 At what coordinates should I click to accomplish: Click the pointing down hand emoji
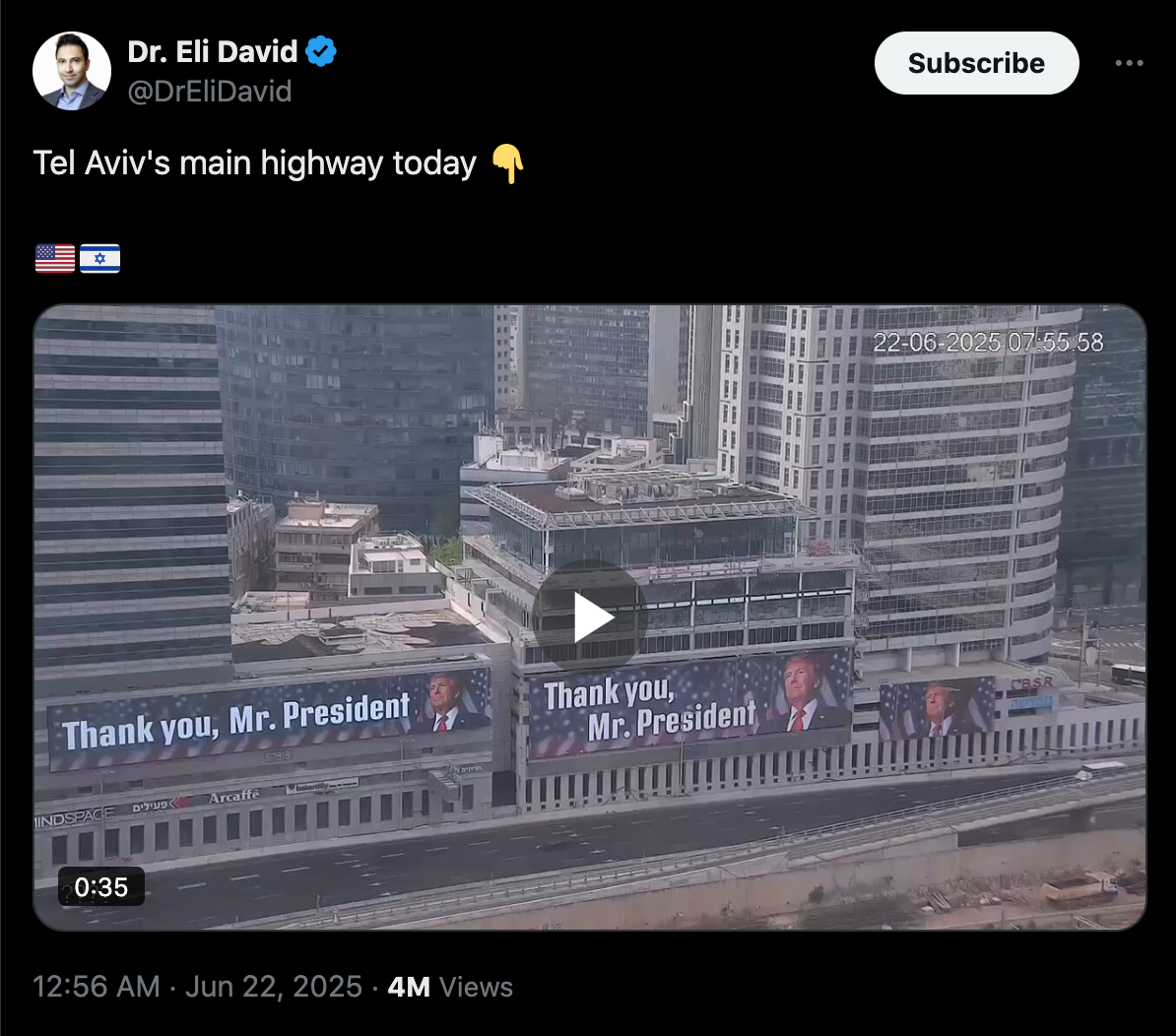(x=508, y=163)
